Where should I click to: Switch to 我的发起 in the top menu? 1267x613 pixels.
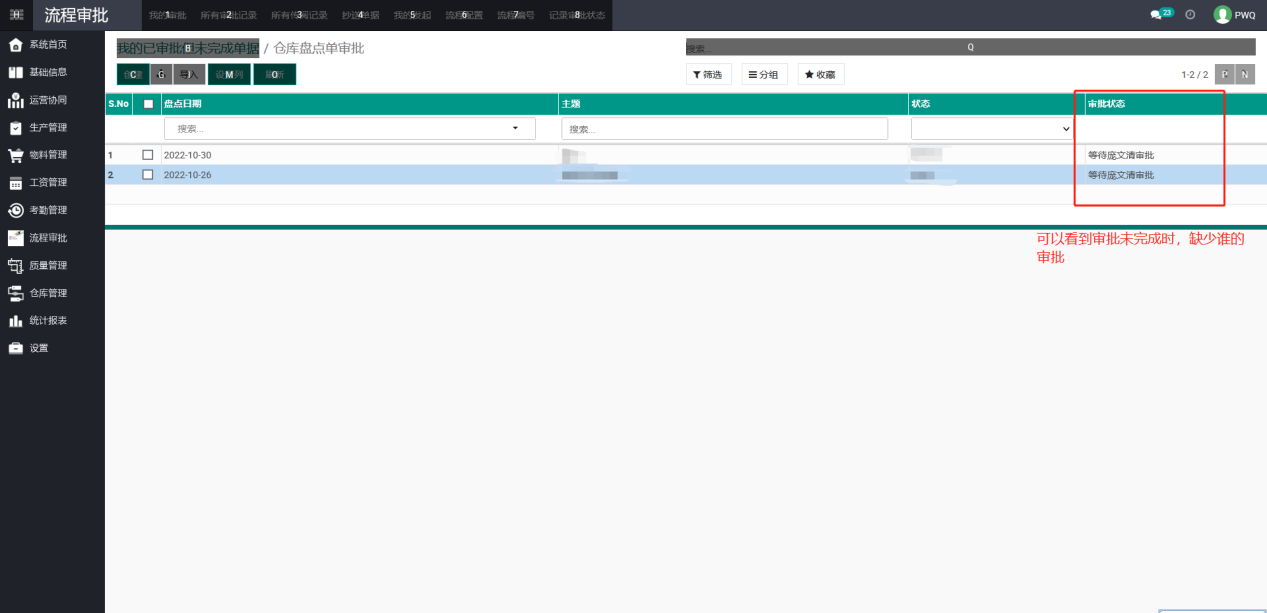tap(412, 15)
